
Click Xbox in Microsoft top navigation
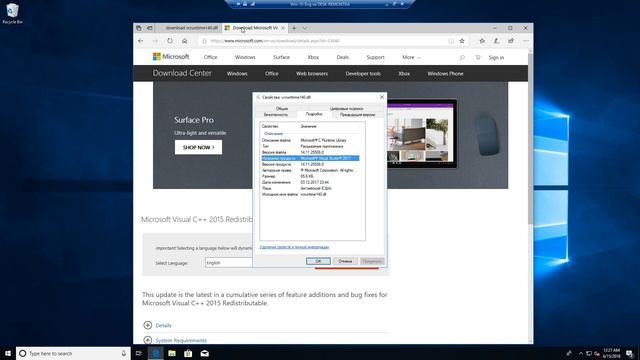(x=313, y=57)
